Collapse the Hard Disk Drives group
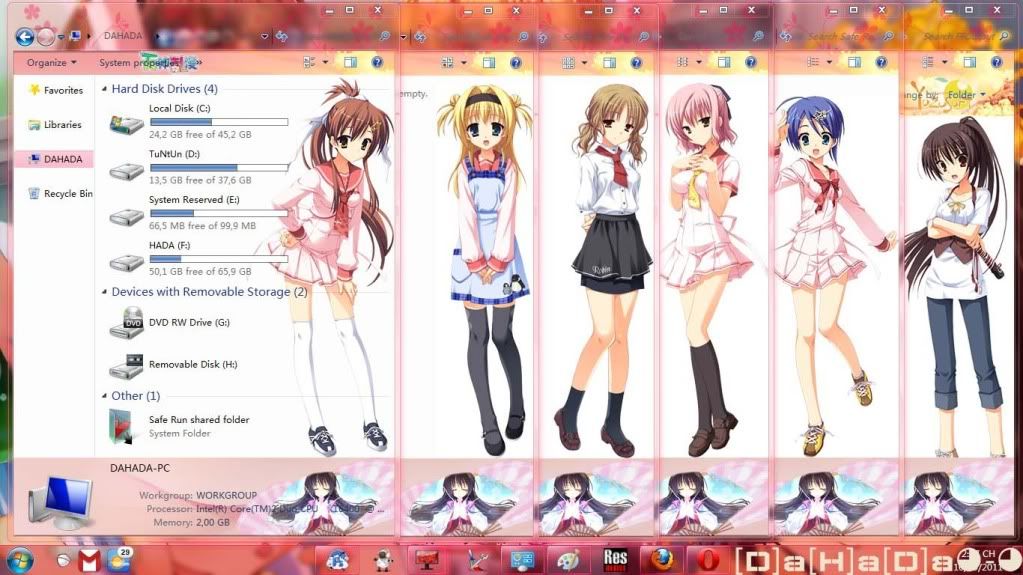The image size is (1023, 575). tap(104, 89)
